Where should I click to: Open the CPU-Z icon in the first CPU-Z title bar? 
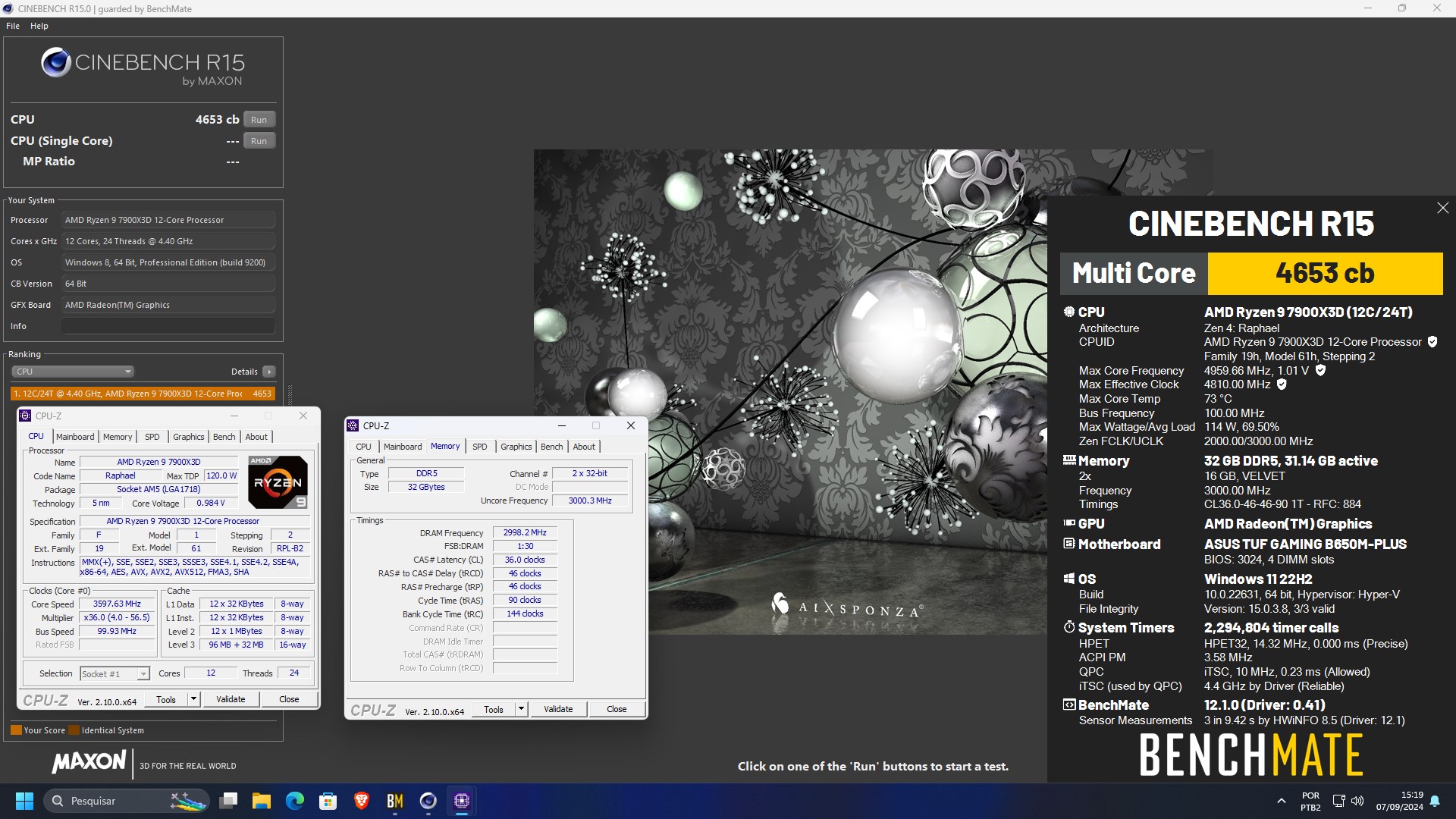pyautogui.click(x=25, y=416)
